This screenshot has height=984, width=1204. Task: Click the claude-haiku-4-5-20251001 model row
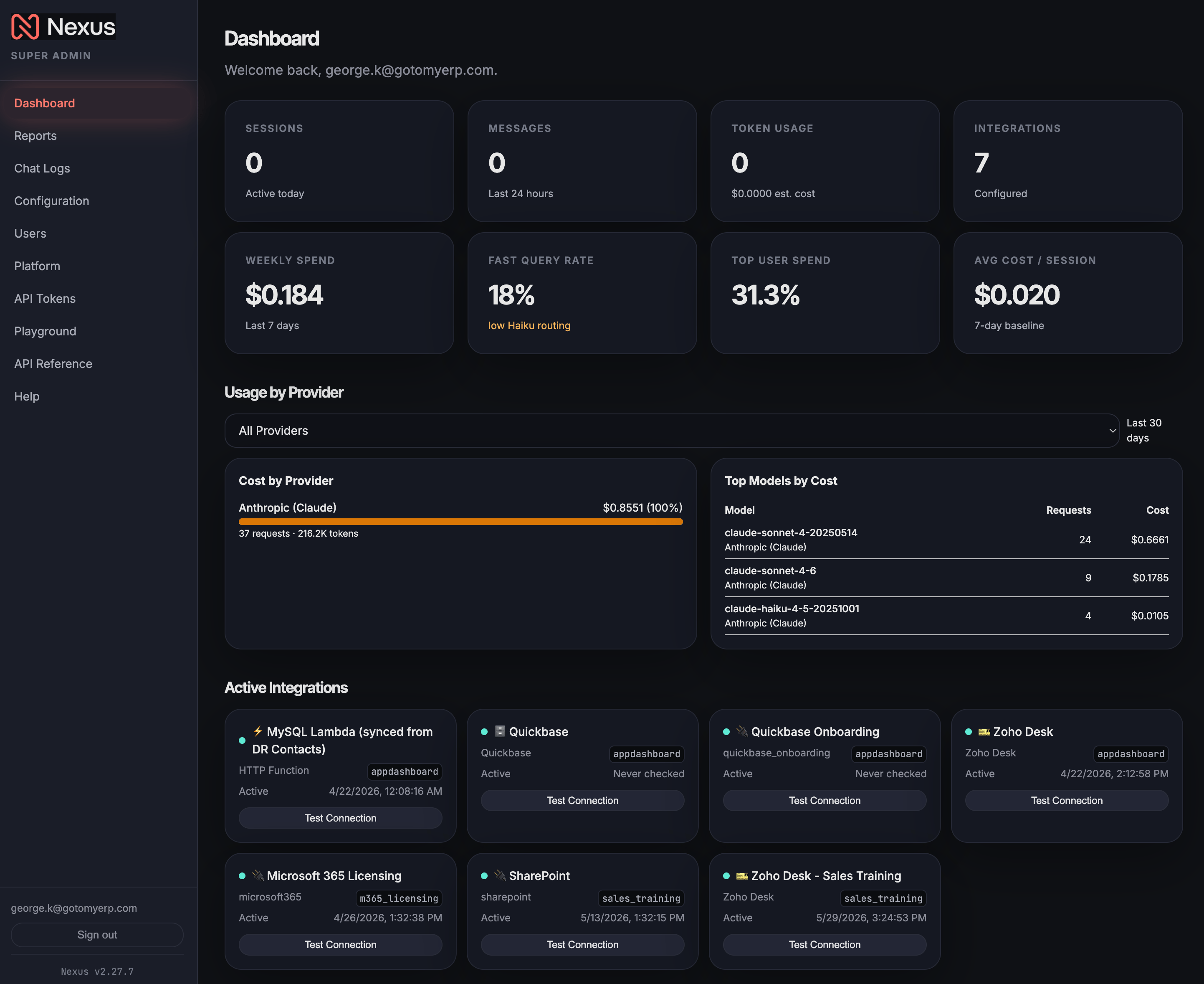946,616
